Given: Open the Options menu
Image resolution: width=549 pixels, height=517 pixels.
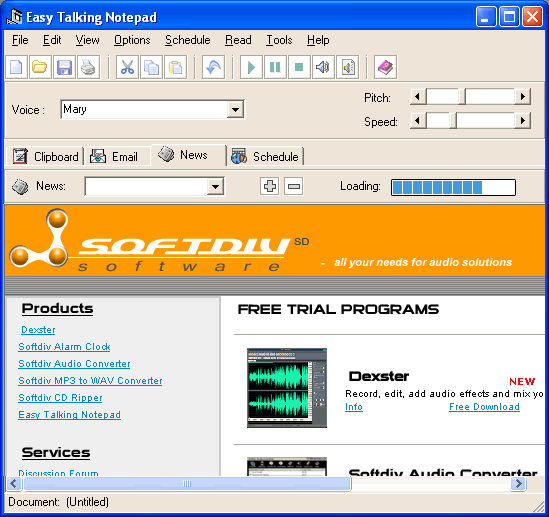Looking at the screenshot, I should 132,40.
